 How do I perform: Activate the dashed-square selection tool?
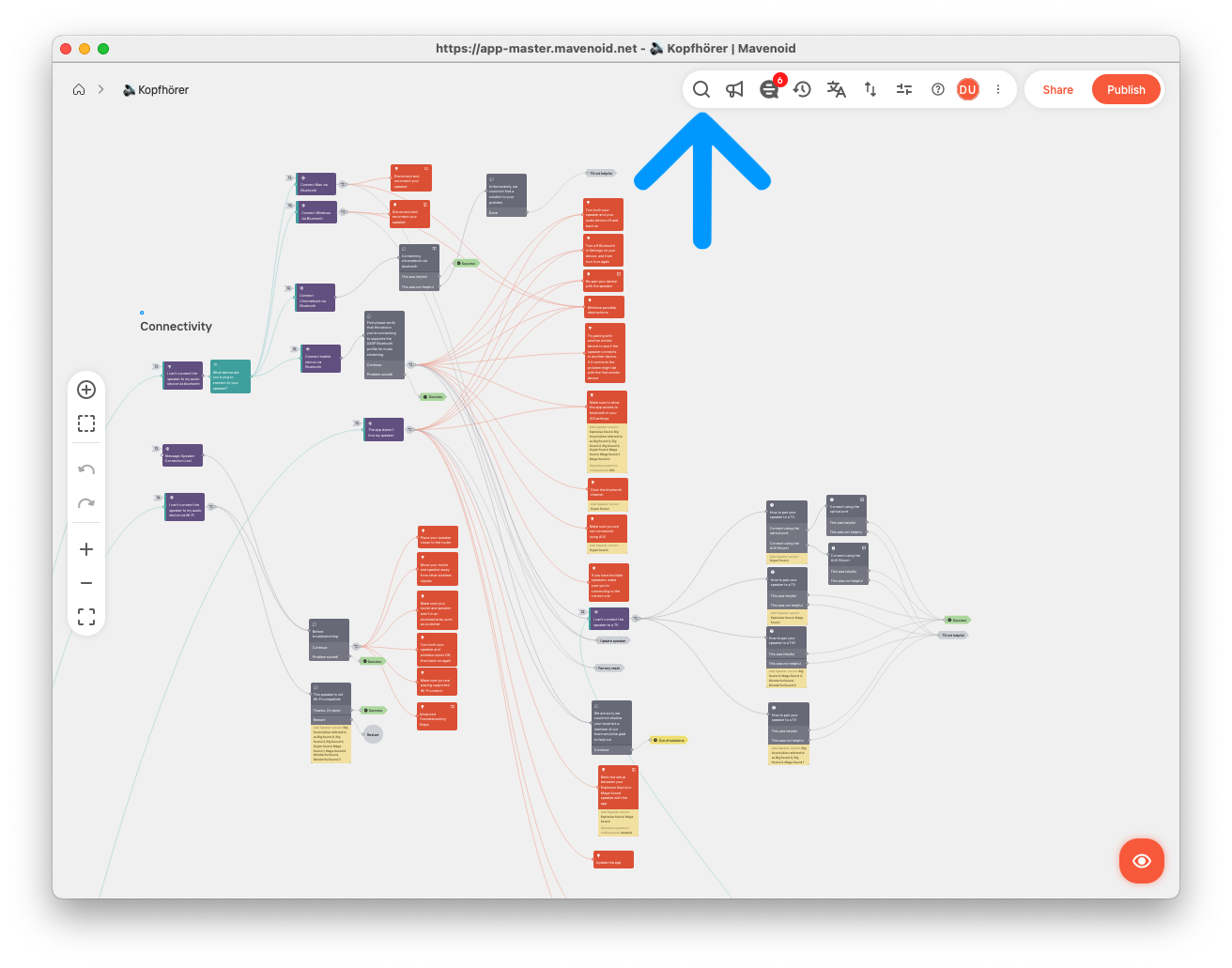pos(86,423)
